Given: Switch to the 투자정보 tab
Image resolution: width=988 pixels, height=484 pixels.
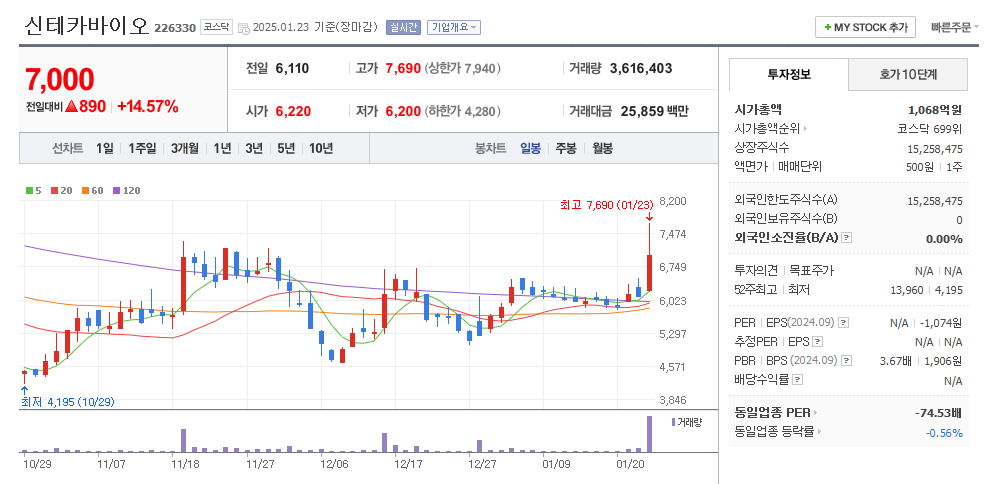Looking at the screenshot, I should [789, 74].
